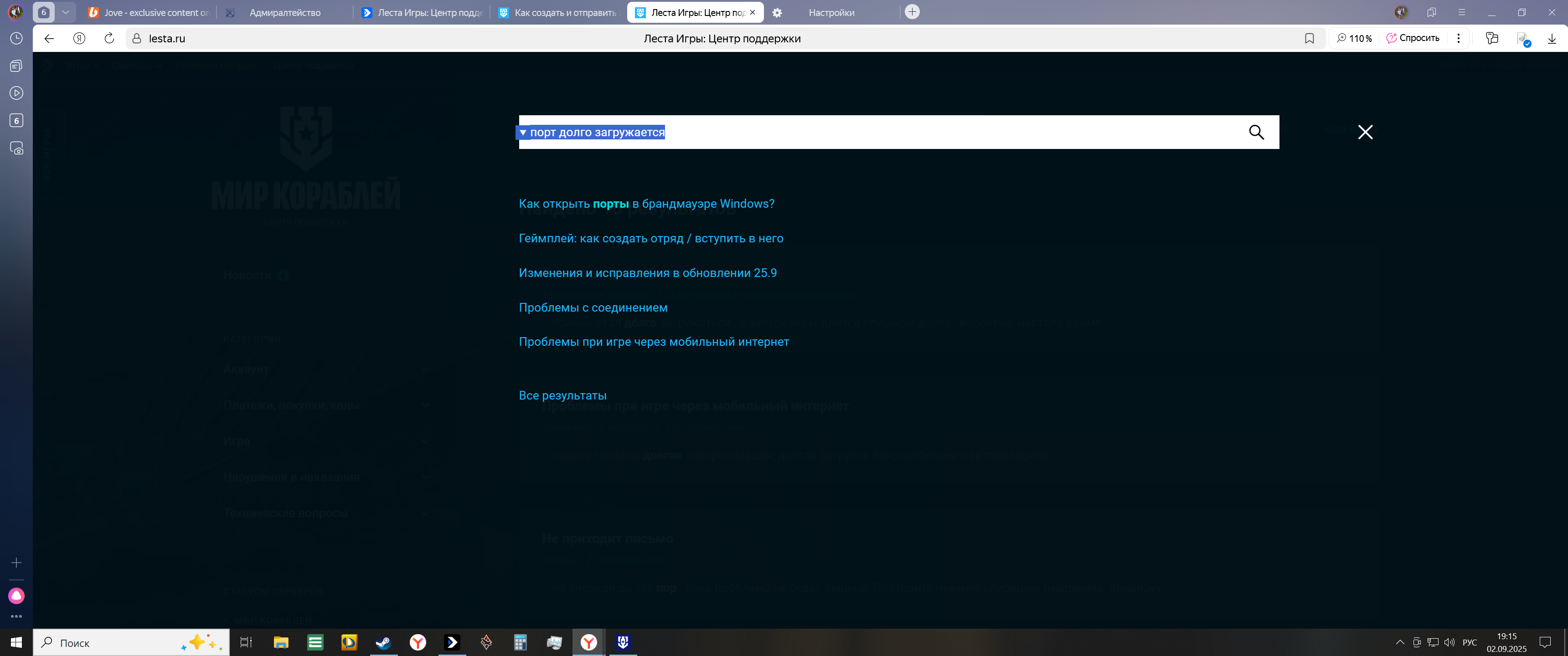
Task: Switch to first 'Леста Игры: Центр подде' tab
Action: click(422, 12)
